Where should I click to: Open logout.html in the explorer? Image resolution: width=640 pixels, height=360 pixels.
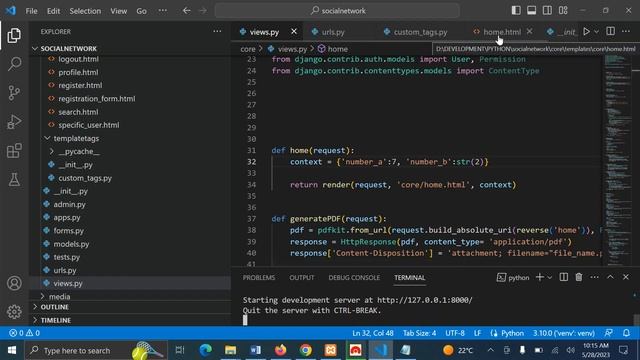point(78,59)
